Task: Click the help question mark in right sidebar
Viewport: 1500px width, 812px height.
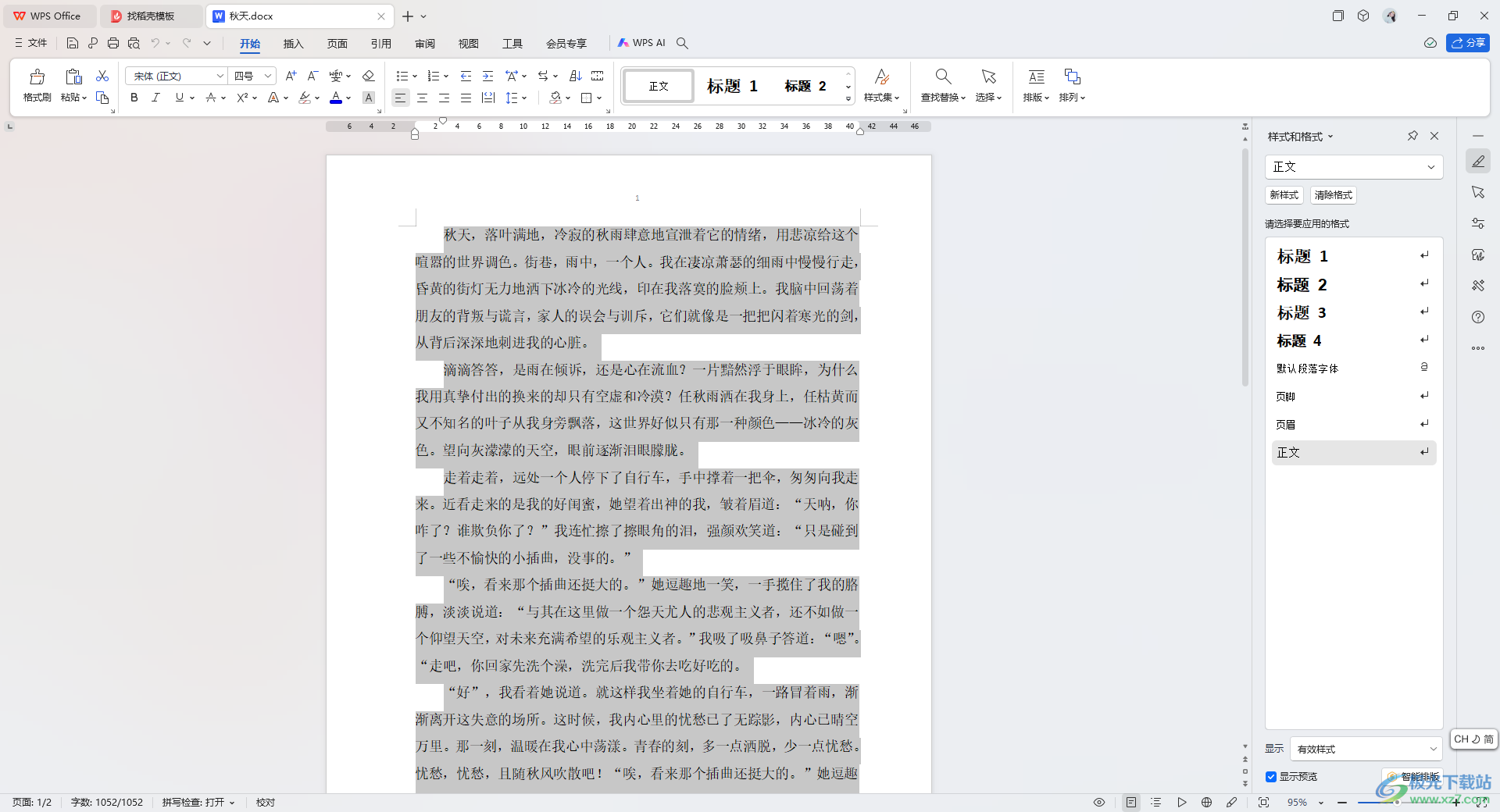Action: [1478, 317]
